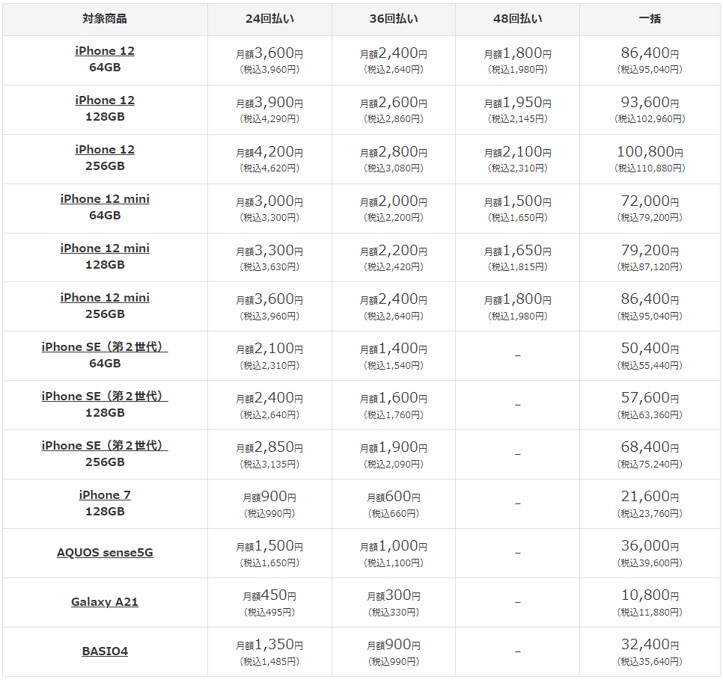Open the iPhone 7 128GB link

pos(105,495)
